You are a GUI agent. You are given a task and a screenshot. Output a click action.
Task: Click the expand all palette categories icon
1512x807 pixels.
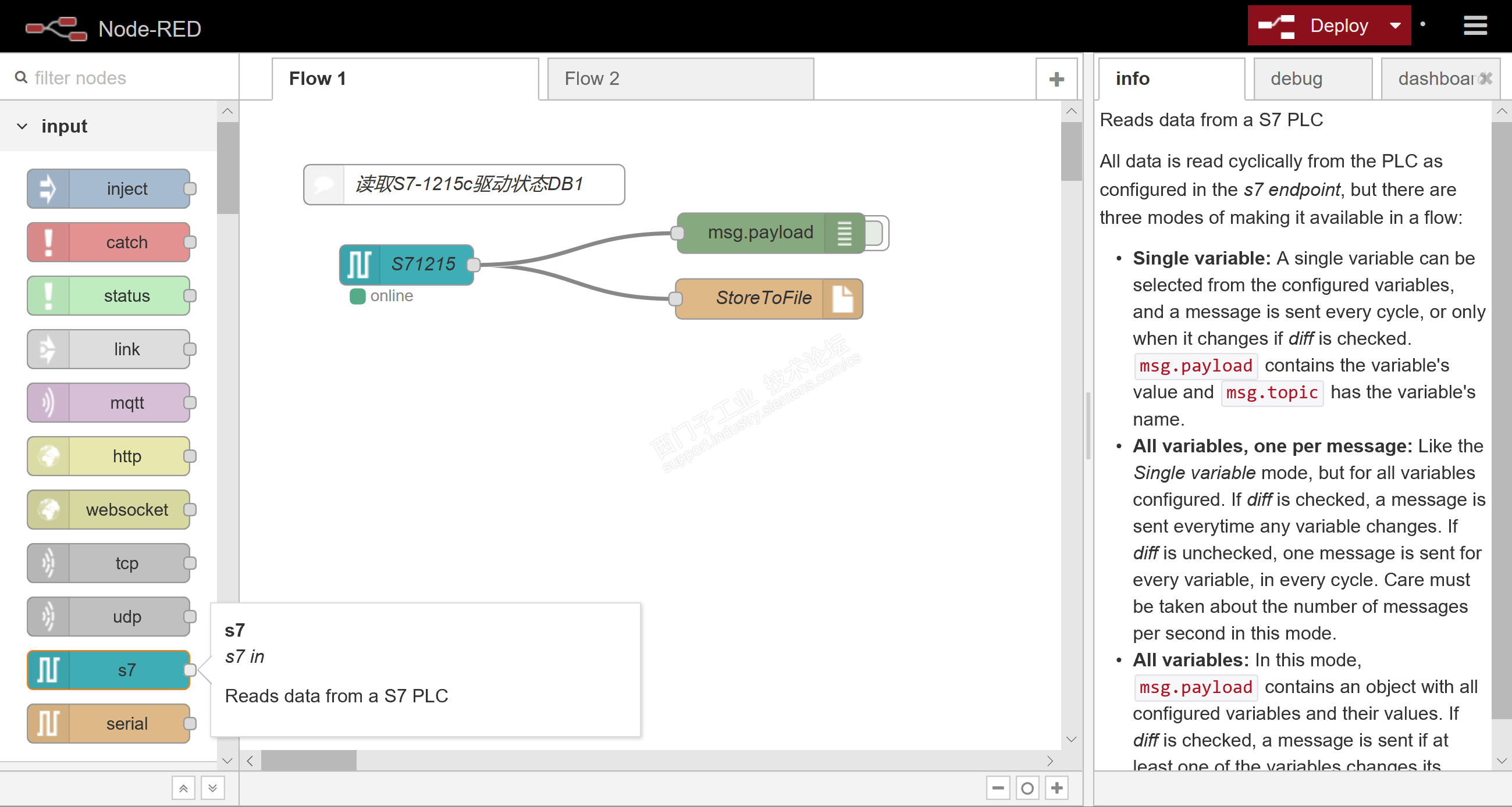tap(212, 788)
